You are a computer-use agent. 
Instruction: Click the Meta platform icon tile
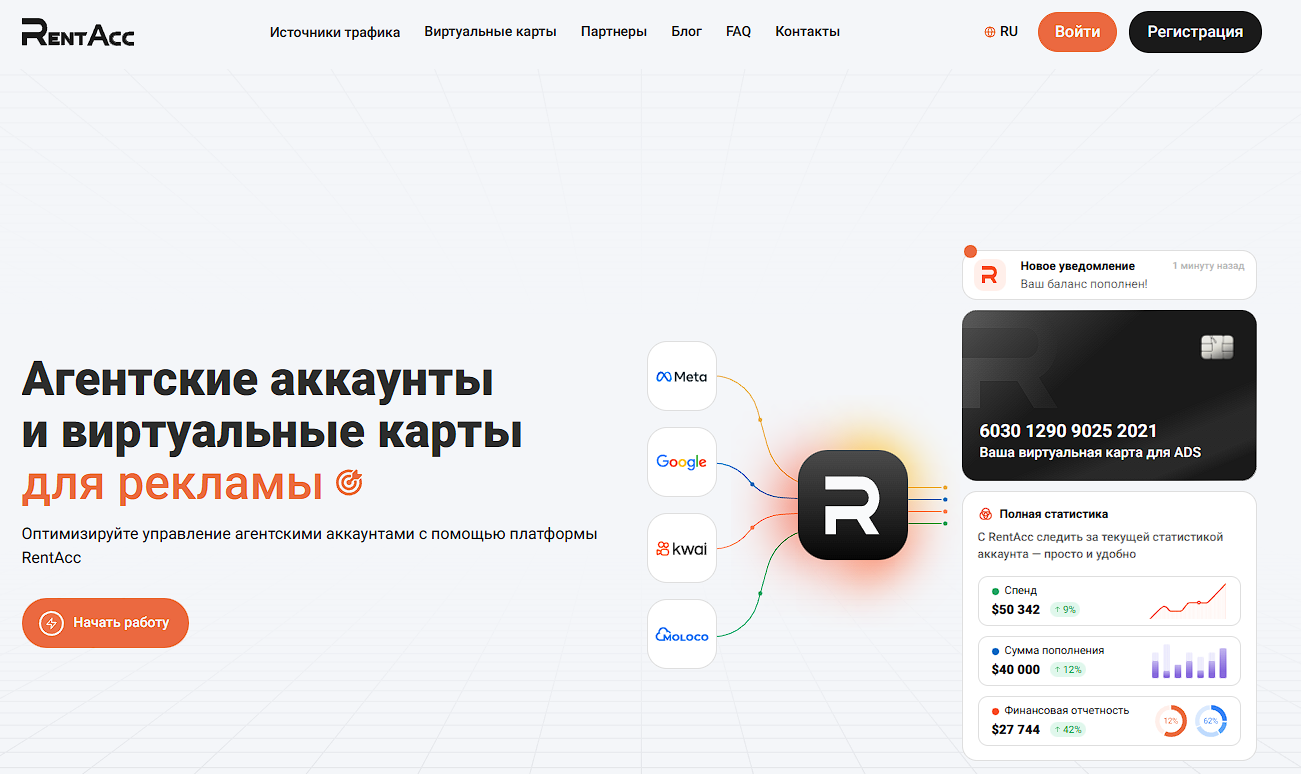click(682, 376)
